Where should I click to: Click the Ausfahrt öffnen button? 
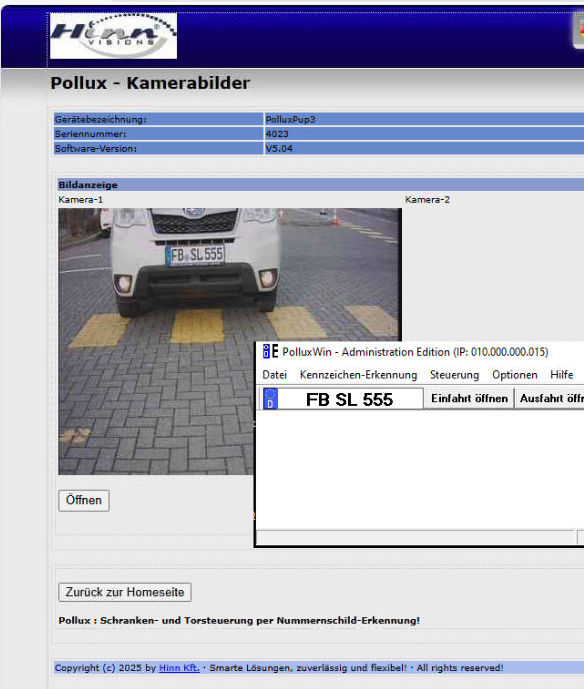pyautogui.click(x=550, y=399)
